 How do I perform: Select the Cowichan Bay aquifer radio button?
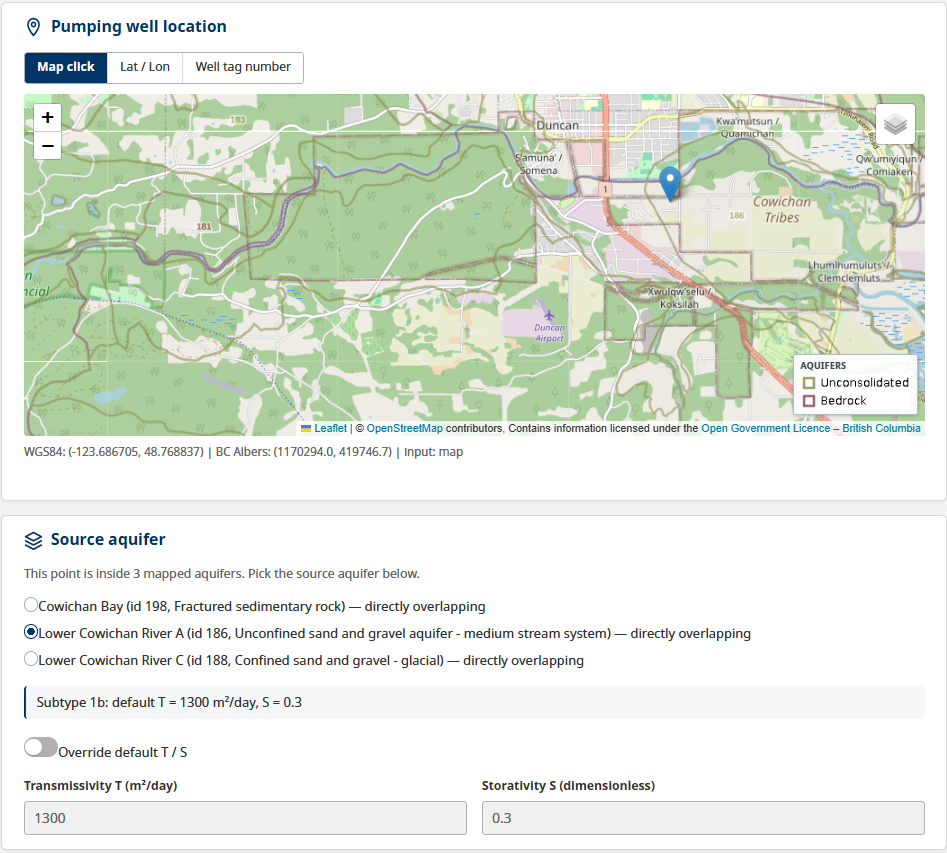coord(31,605)
